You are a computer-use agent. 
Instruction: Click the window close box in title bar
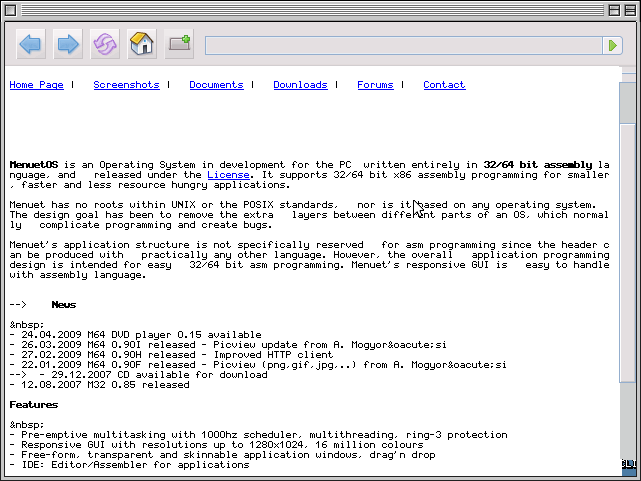tap(11, 10)
